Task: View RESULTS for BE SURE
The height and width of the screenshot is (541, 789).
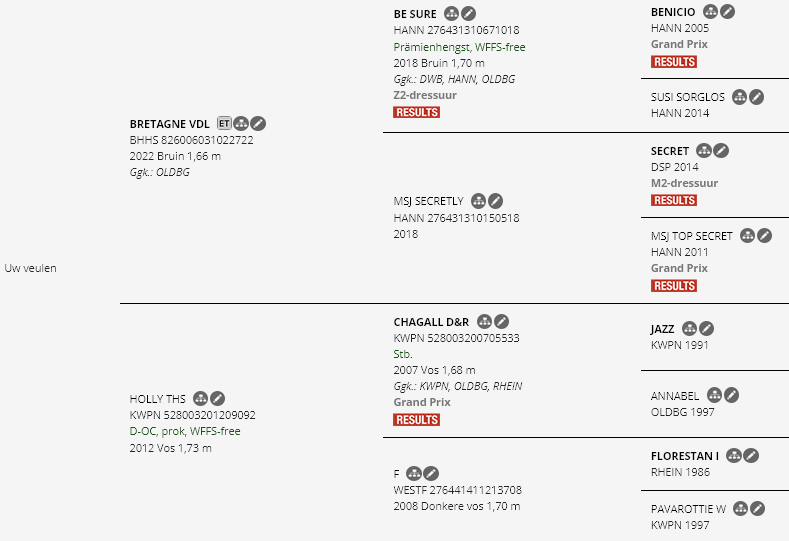Action: [x=417, y=112]
